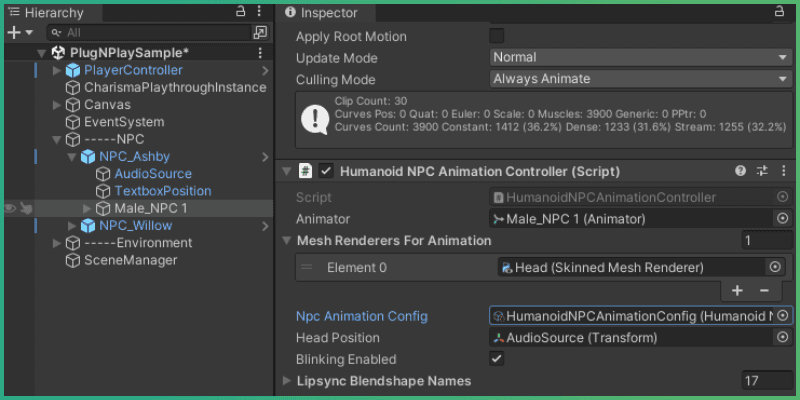This screenshot has height=400, width=800.
Task: Expand Lipsync Blendshape Names list
Action: [288, 381]
